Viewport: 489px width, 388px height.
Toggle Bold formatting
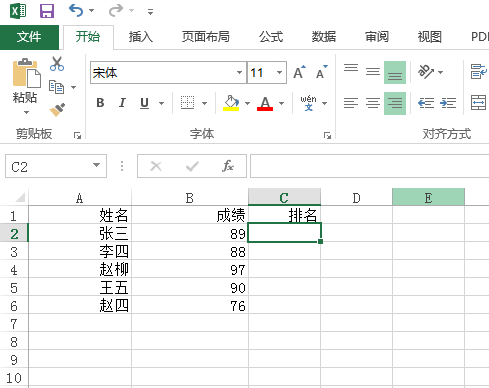coord(100,103)
